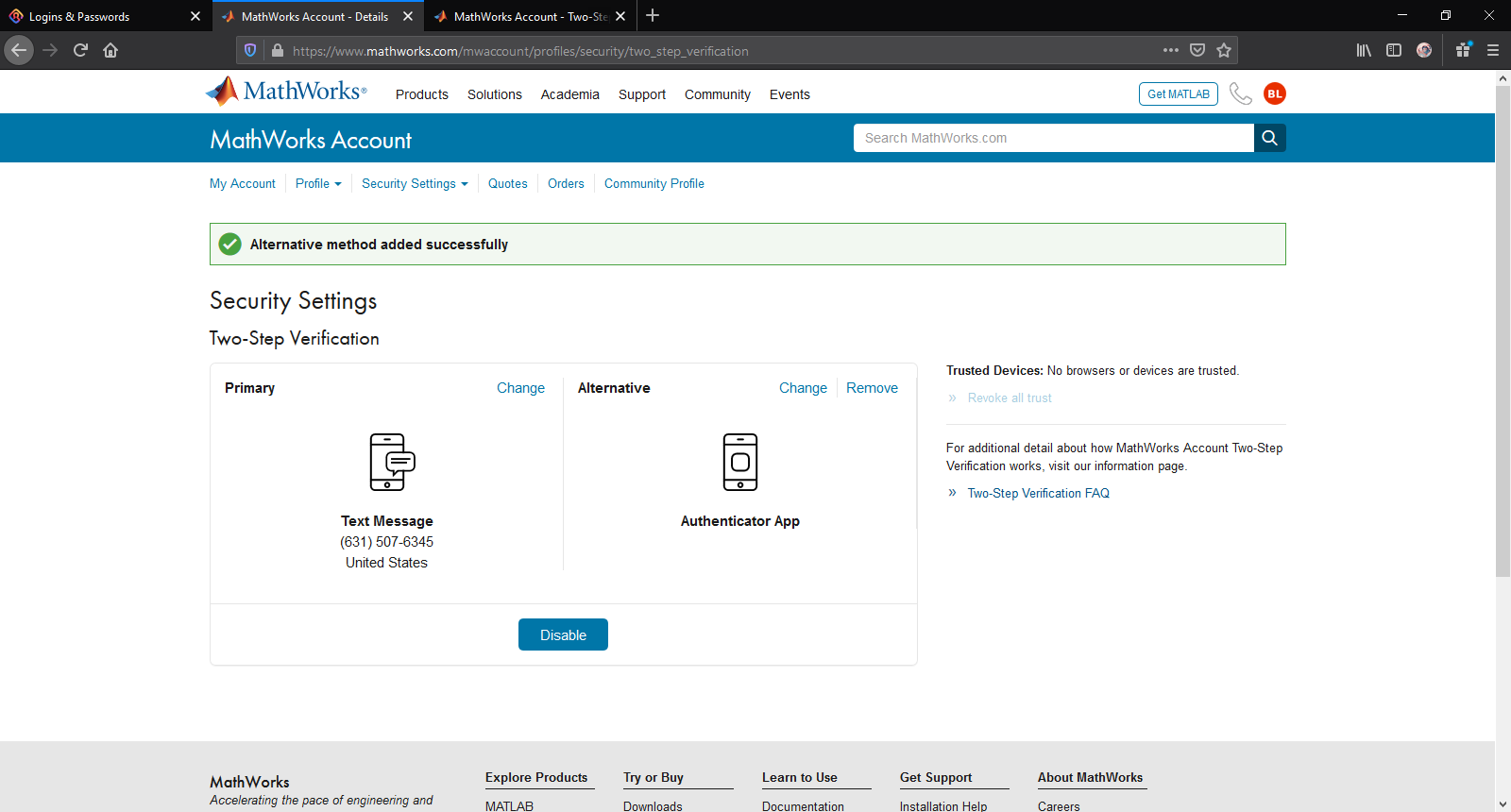Viewport: 1511px width, 812px height.
Task: Click the search magnifier button
Action: (x=1270, y=138)
